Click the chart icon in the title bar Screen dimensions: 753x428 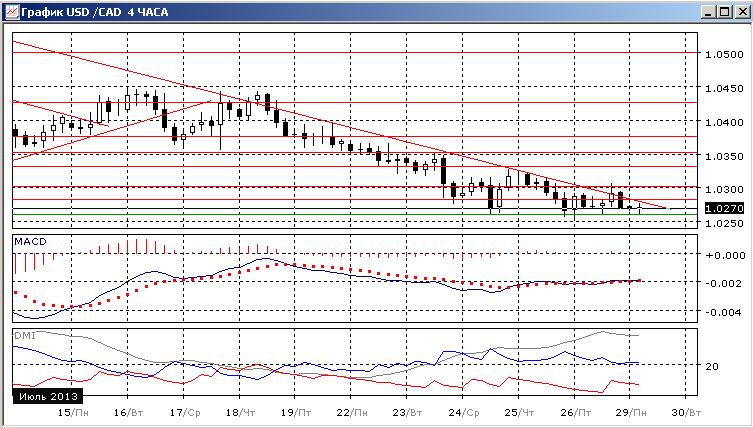pos(12,11)
